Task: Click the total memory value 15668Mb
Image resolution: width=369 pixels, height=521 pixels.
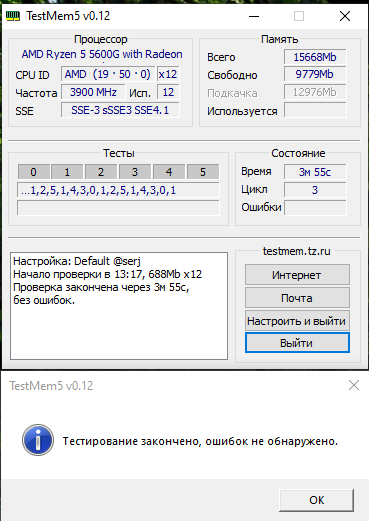Action: (315, 57)
